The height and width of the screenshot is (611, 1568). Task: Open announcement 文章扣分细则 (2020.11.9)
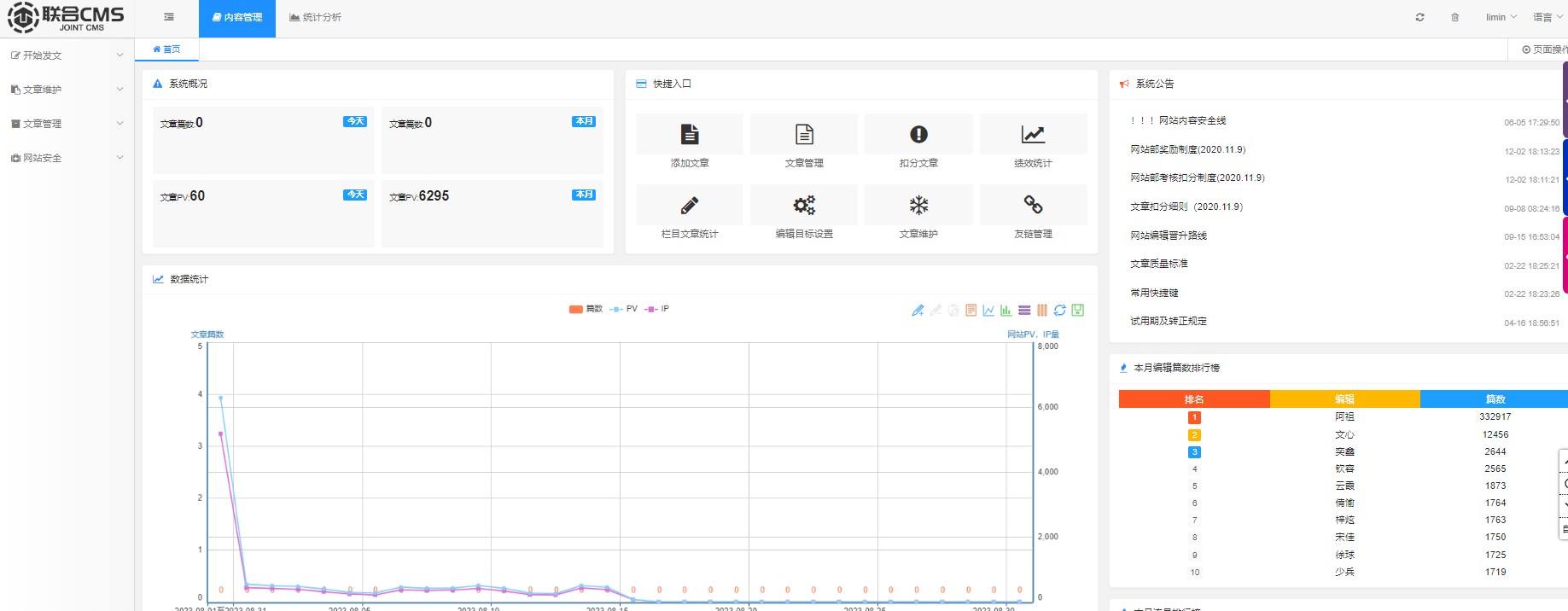click(1186, 207)
